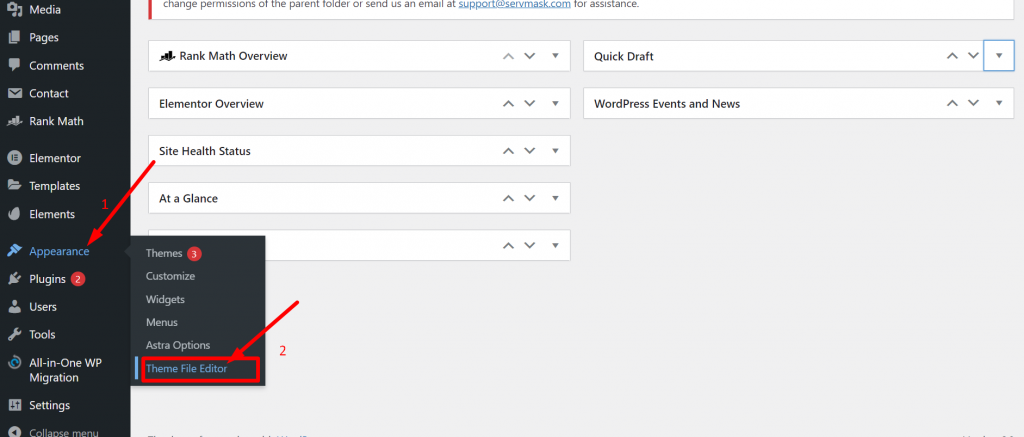Image resolution: width=1024 pixels, height=437 pixels.
Task: Toggle WordPress Events and News triangle
Action: [x=999, y=103]
